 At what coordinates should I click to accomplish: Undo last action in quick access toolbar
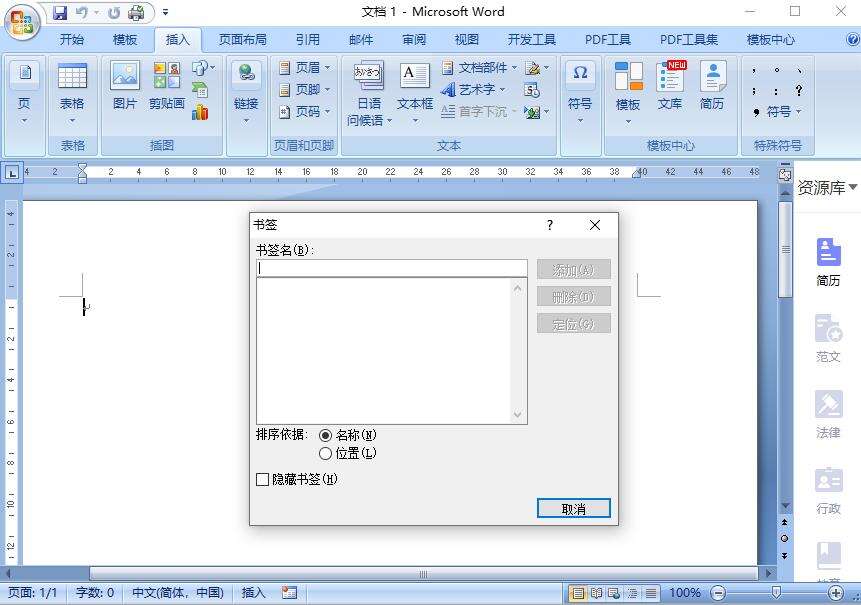[x=82, y=12]
